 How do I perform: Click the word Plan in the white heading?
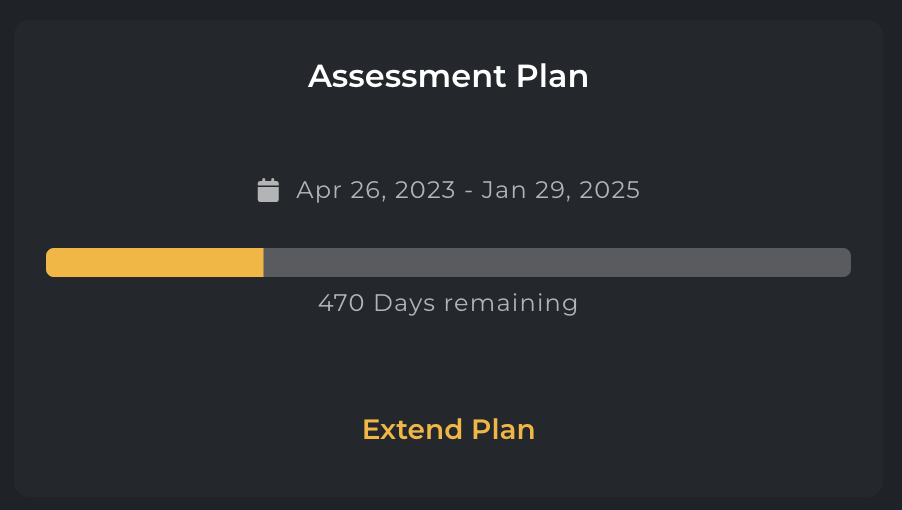pyautogui.click(x=552, y=76)
